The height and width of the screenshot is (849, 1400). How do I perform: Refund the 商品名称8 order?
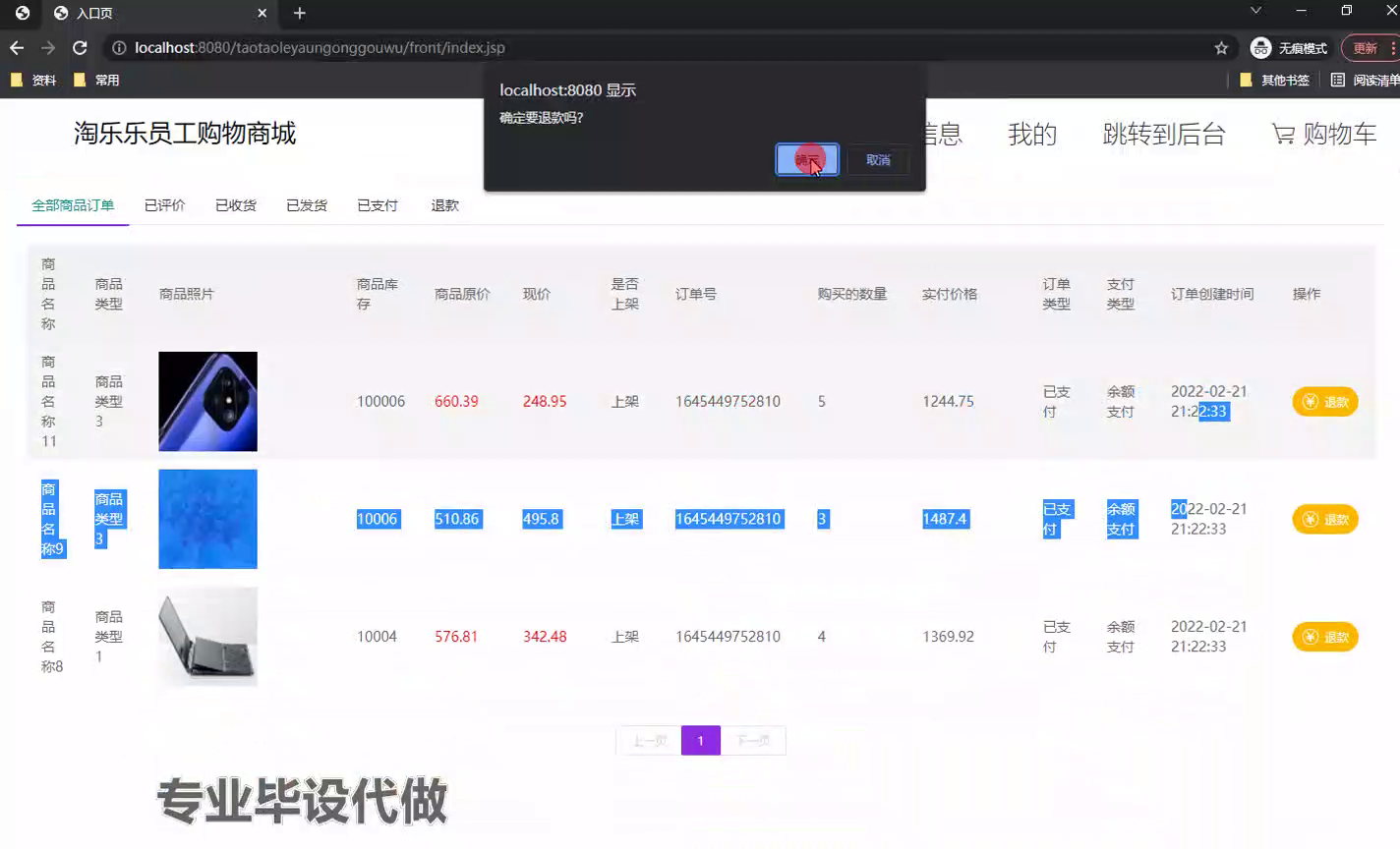1325,637
